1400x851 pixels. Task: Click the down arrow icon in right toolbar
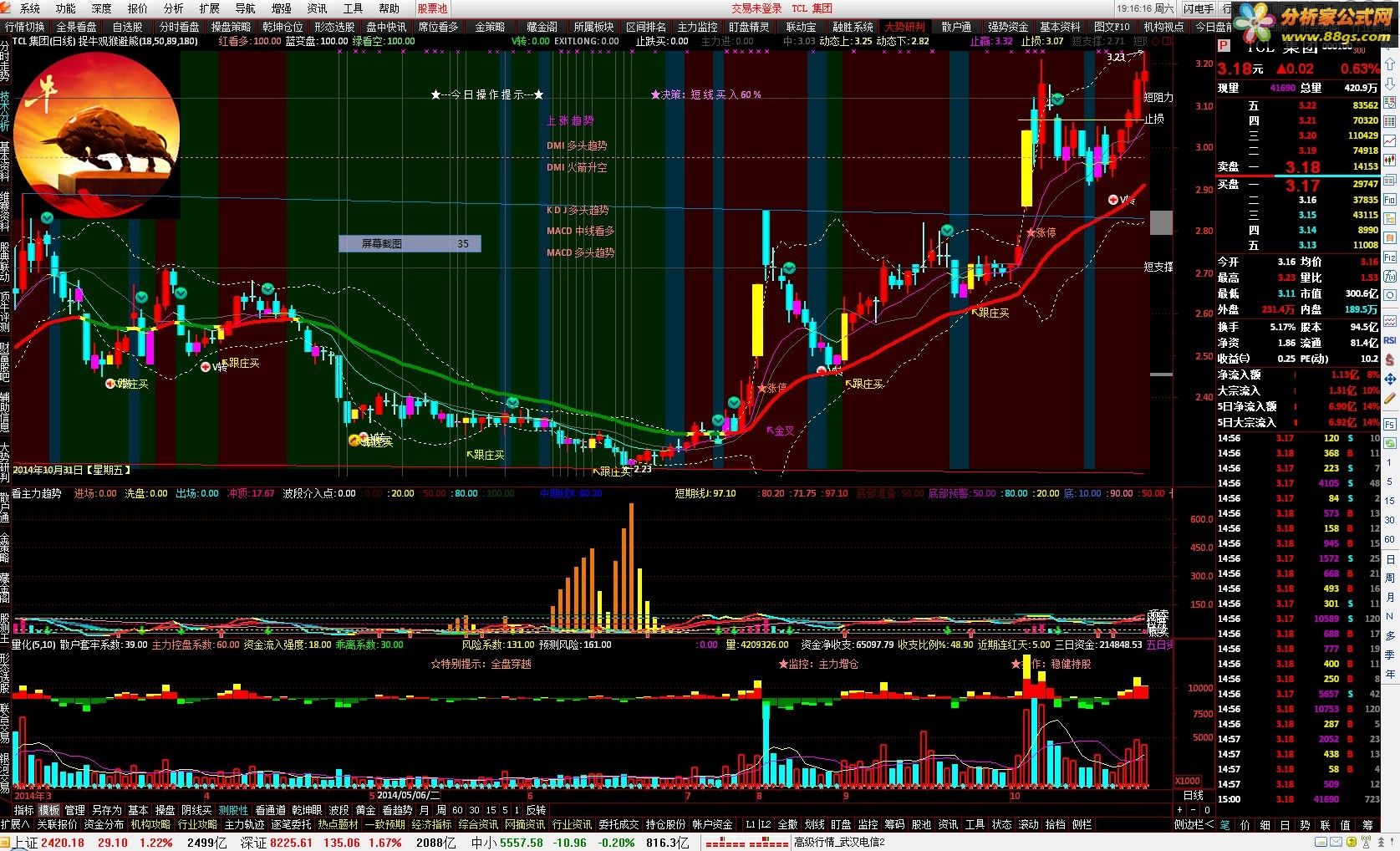[1391, 84]
